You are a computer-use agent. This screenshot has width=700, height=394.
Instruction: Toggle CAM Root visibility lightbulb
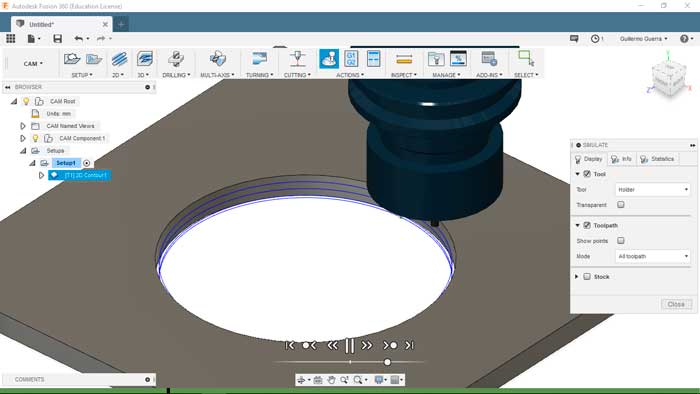pos(26,101)
